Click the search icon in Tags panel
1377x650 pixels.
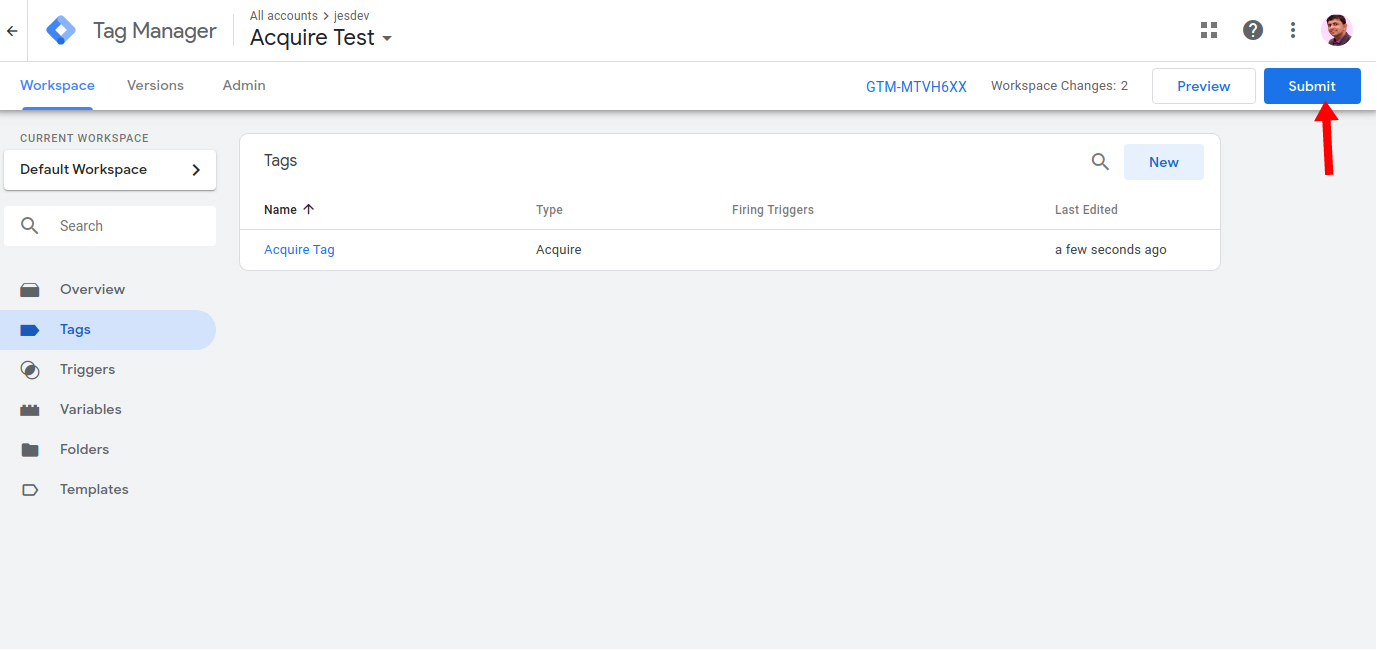coord(1100,162)
